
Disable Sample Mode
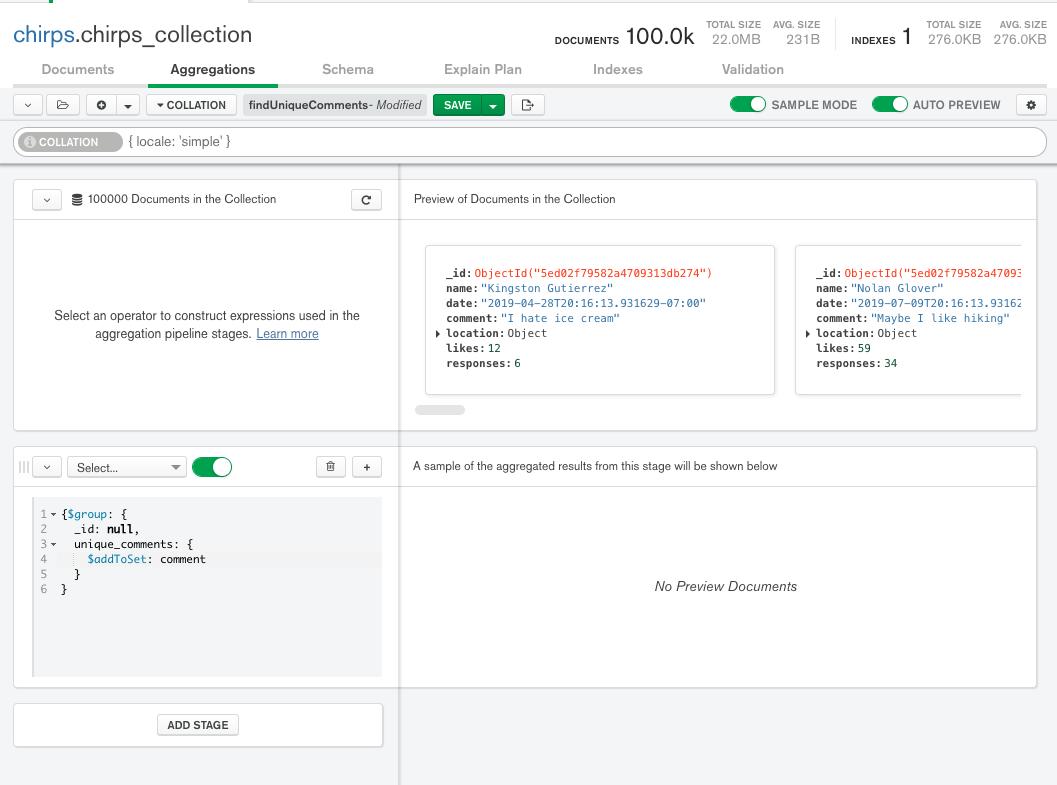[x=748, y=104]
